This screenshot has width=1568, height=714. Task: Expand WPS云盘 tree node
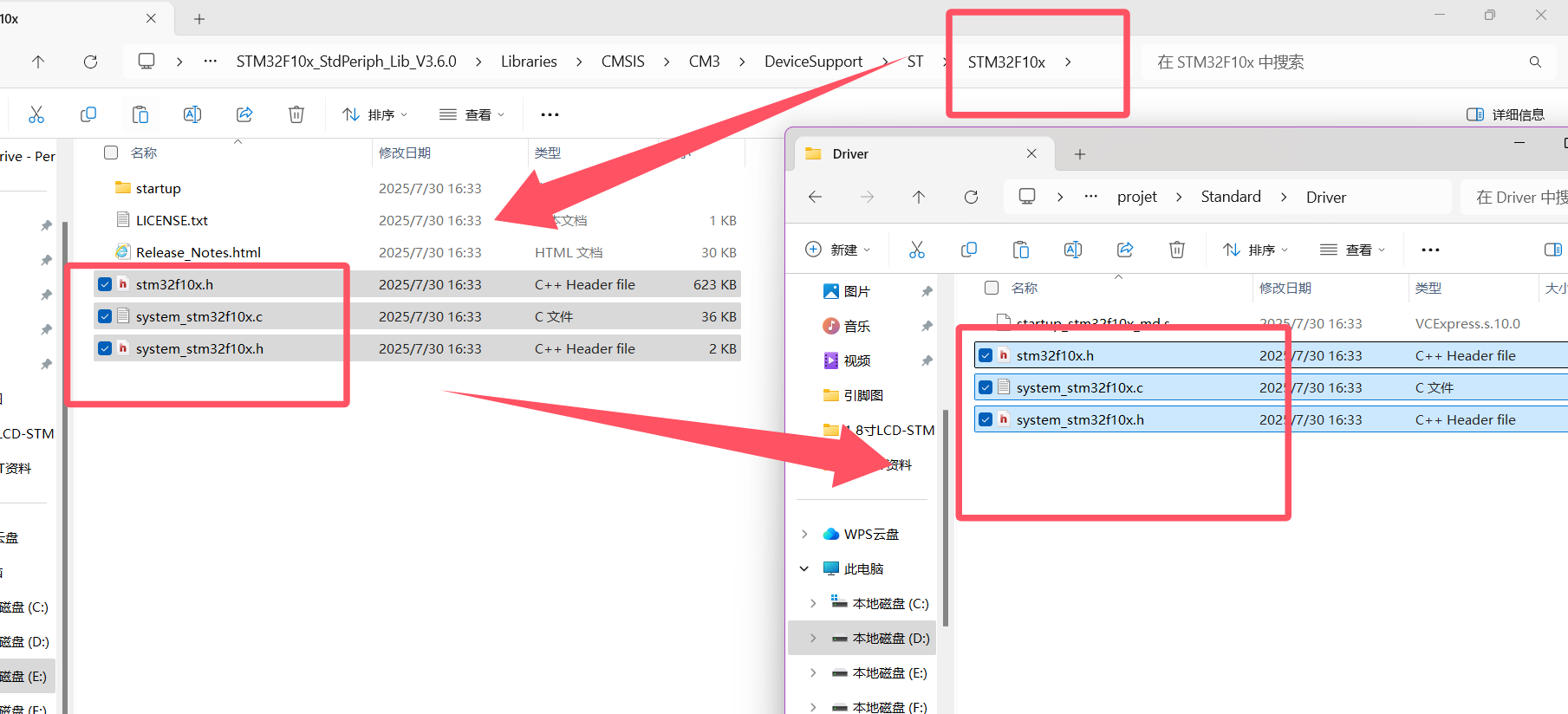coord(804,534)
